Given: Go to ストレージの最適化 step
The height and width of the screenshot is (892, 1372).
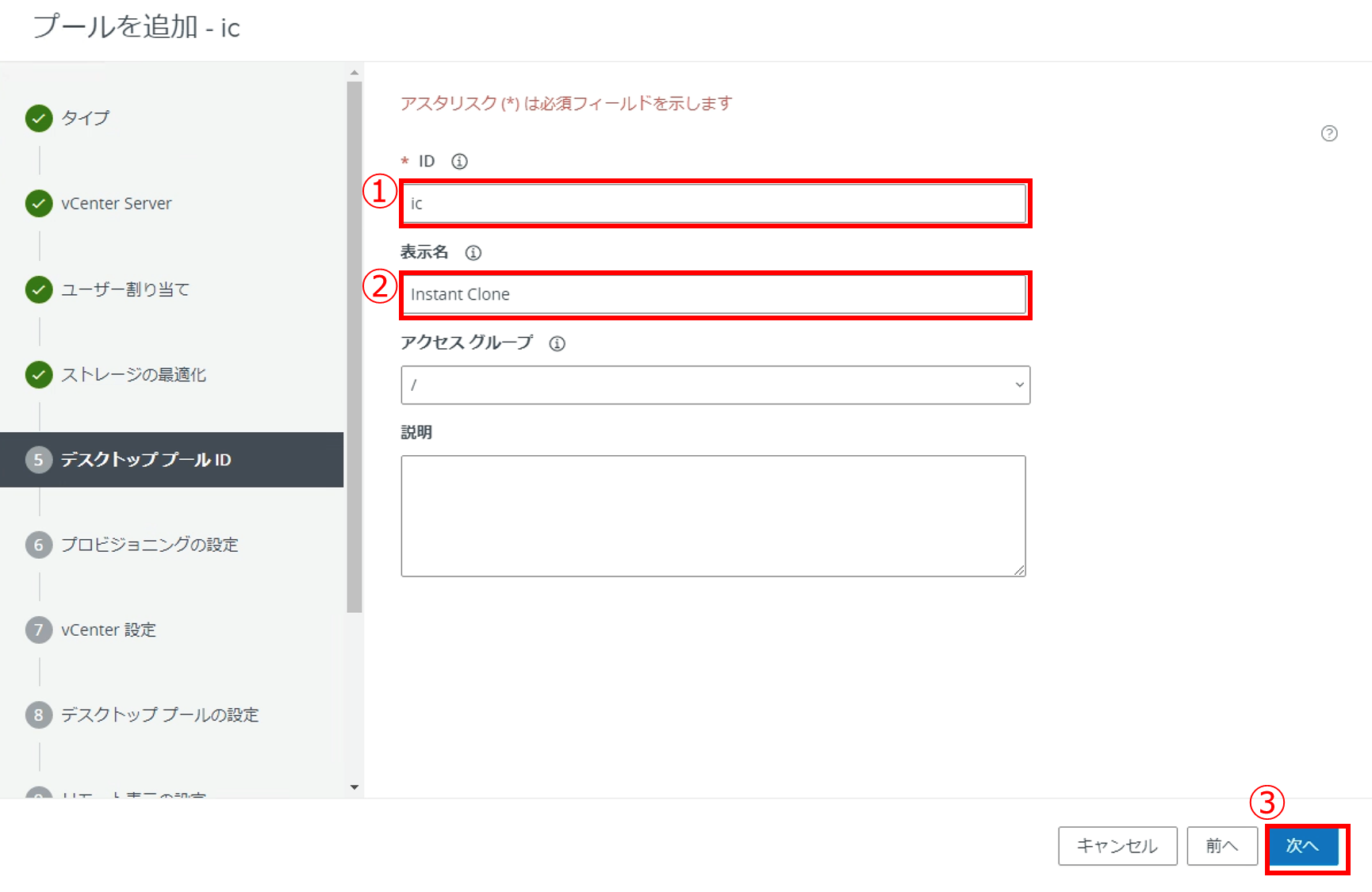Looking at the screenshot, I should (133, 375).
